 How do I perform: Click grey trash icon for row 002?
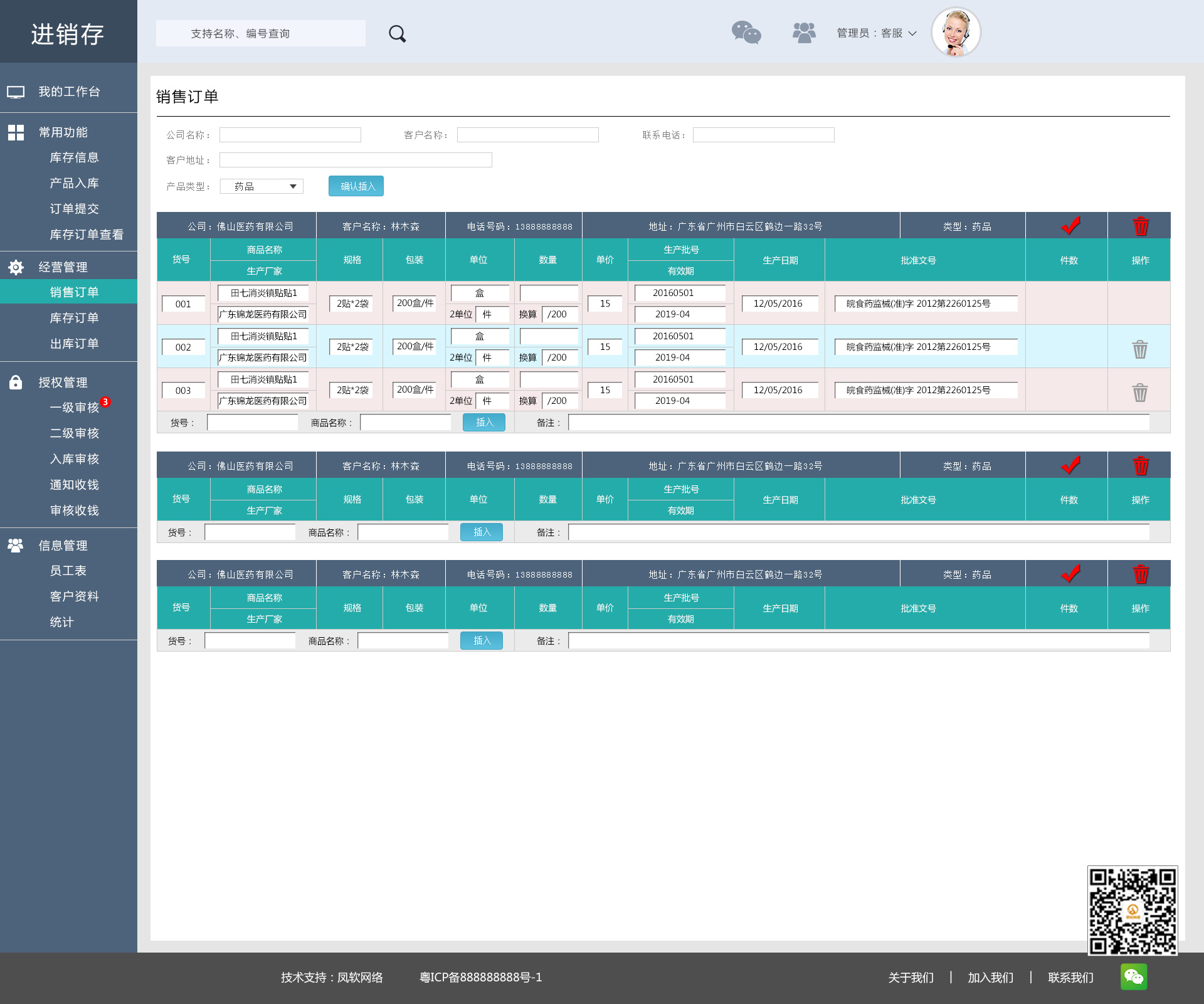click(x=1140, y=349)
